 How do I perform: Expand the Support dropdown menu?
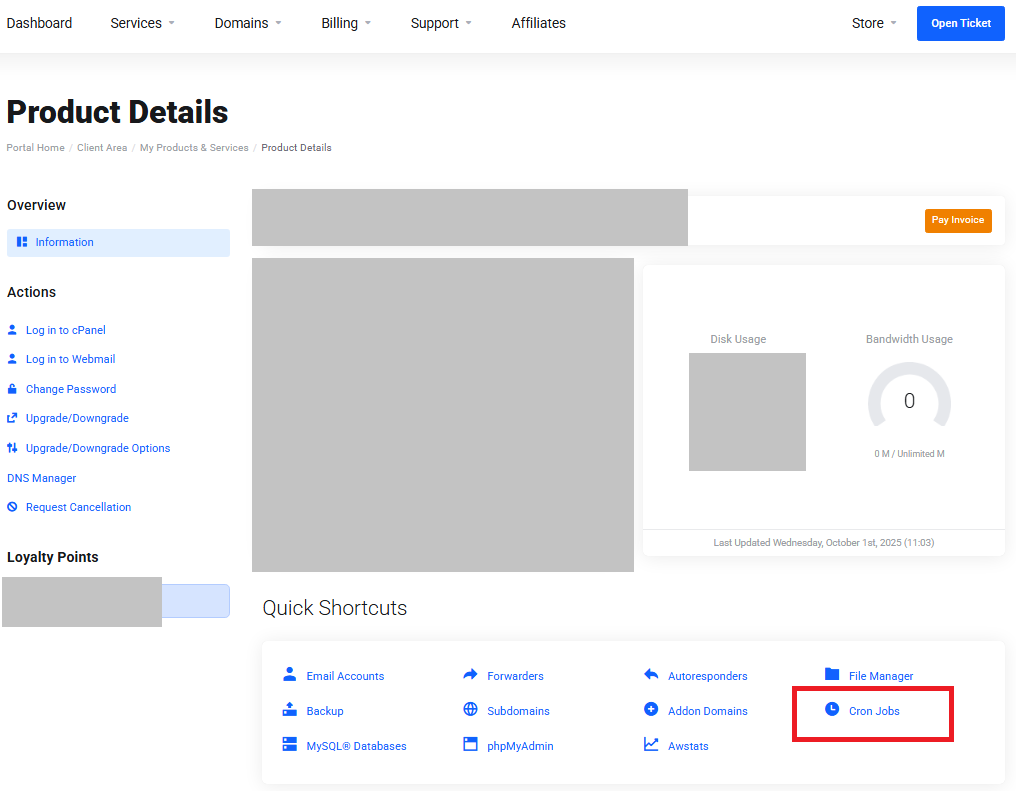click(441, 23)
